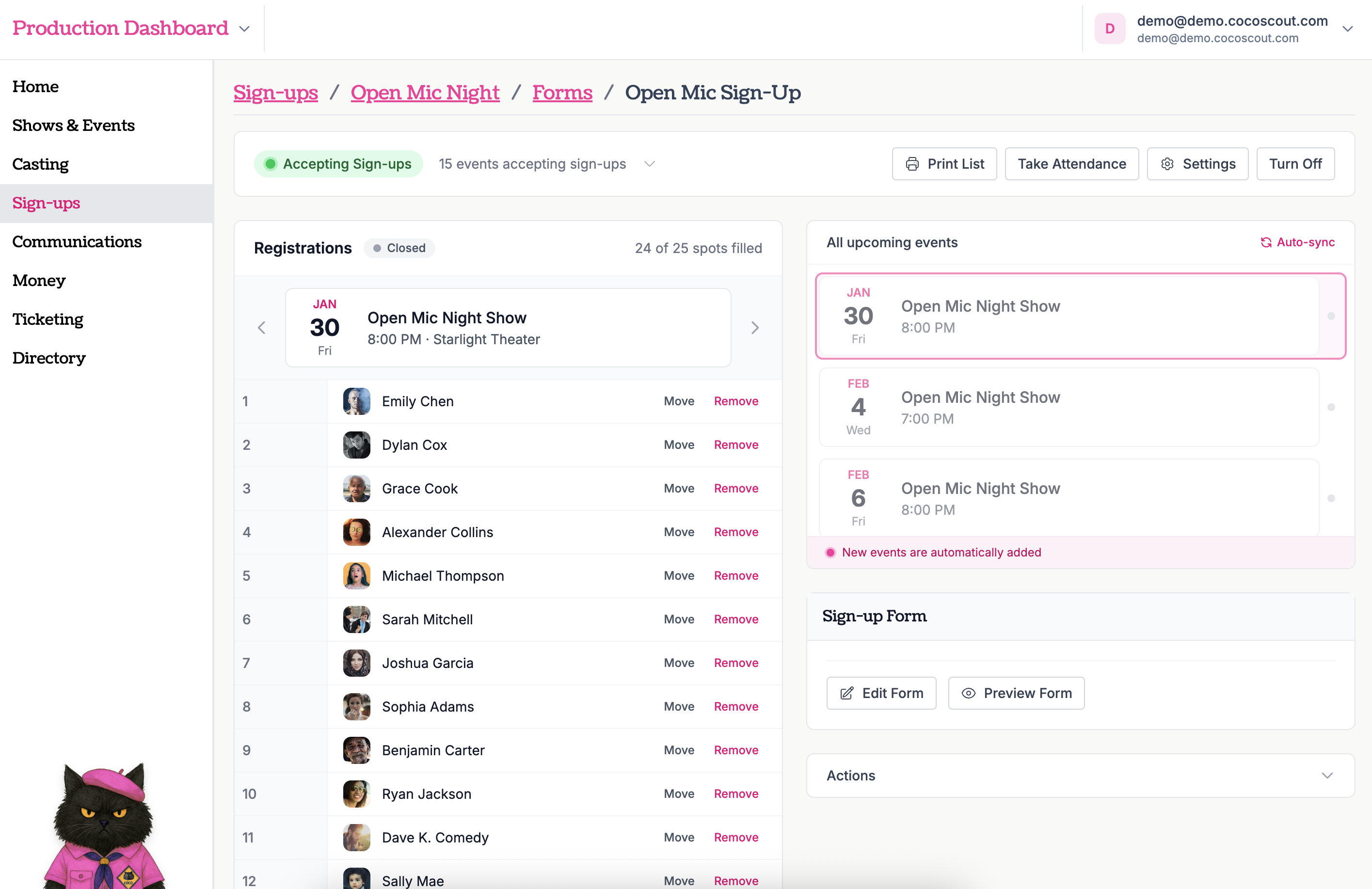Screen dimensions: 1372x889
Task: Click Sarah Mitchell's profile photo
Action: click(x=356, y=619)
